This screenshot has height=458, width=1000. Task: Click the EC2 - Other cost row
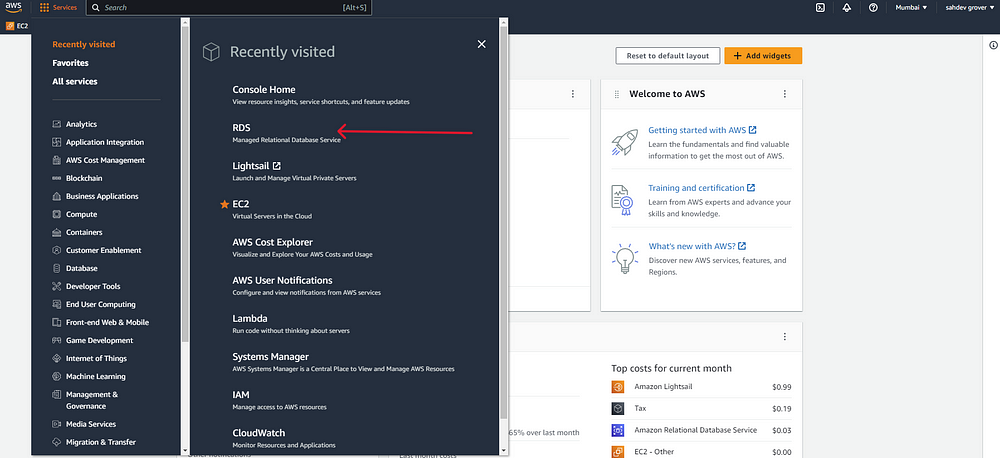(702, 452)
